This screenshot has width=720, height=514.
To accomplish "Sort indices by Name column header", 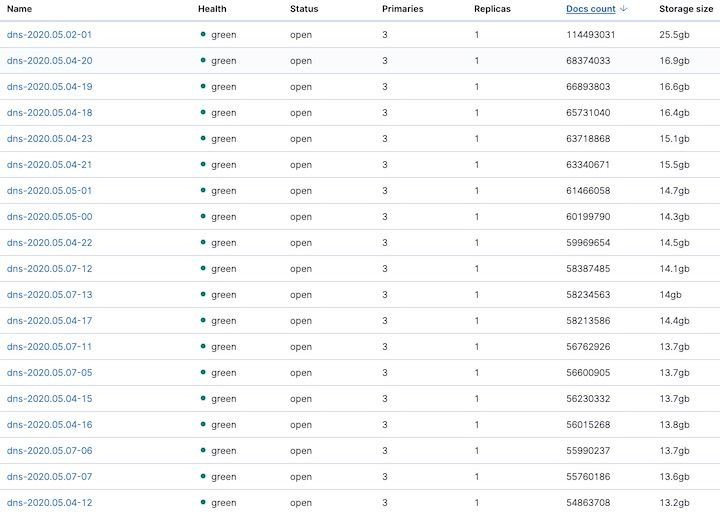I will point(20,9).
